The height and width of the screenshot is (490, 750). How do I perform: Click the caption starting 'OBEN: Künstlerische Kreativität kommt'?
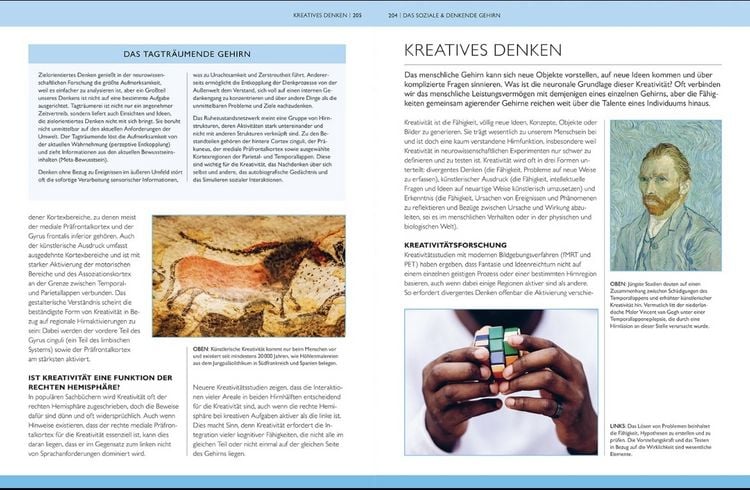coord(265,356)
